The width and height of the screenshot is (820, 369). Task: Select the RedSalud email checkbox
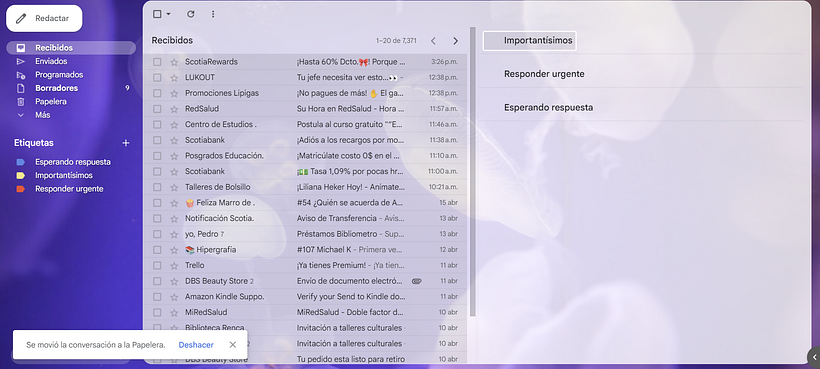tap(157, 109)
